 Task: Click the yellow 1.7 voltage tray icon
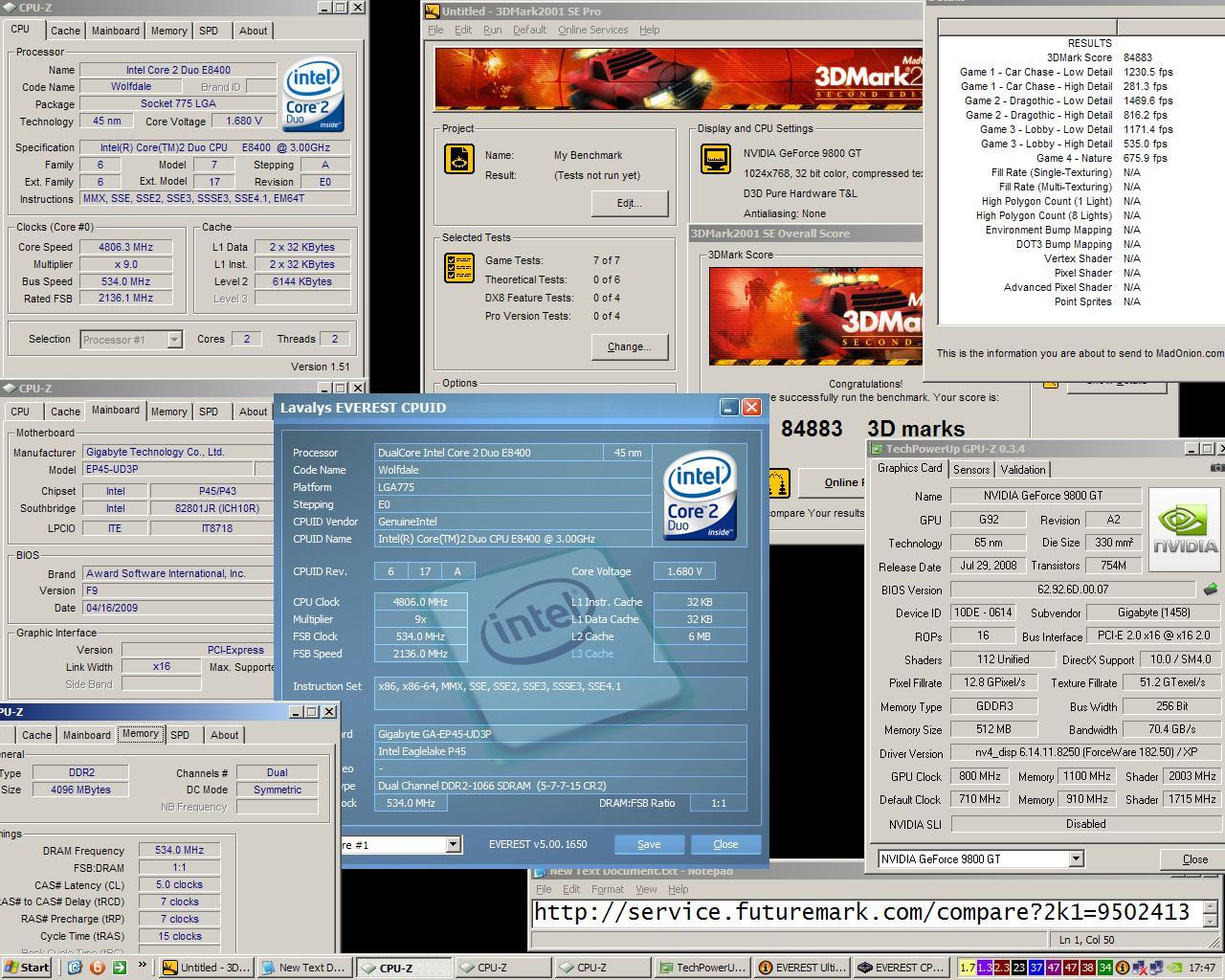pyautogui.click(x=968, y=969)
